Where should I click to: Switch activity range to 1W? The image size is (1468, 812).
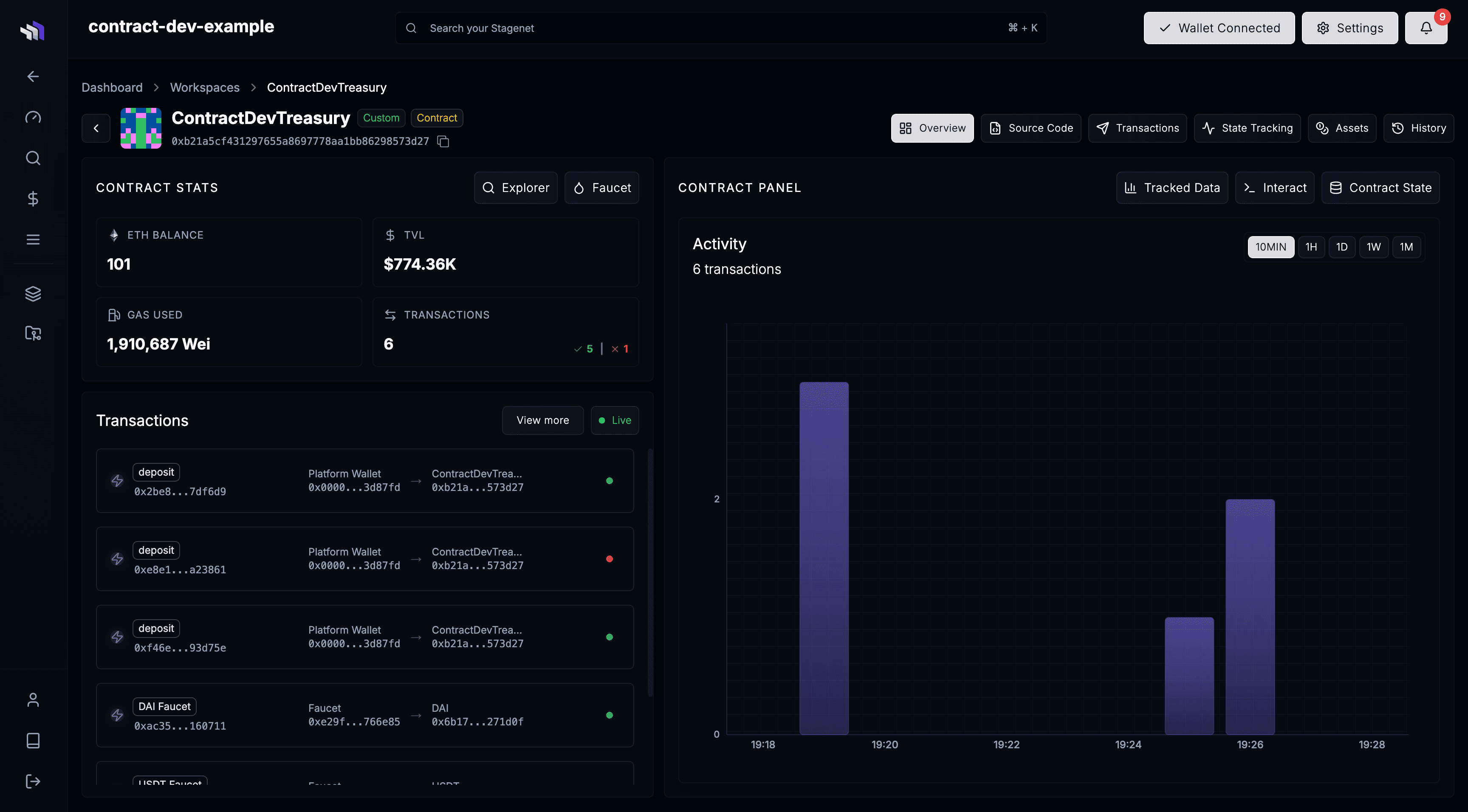click(x=1373, y=247)
